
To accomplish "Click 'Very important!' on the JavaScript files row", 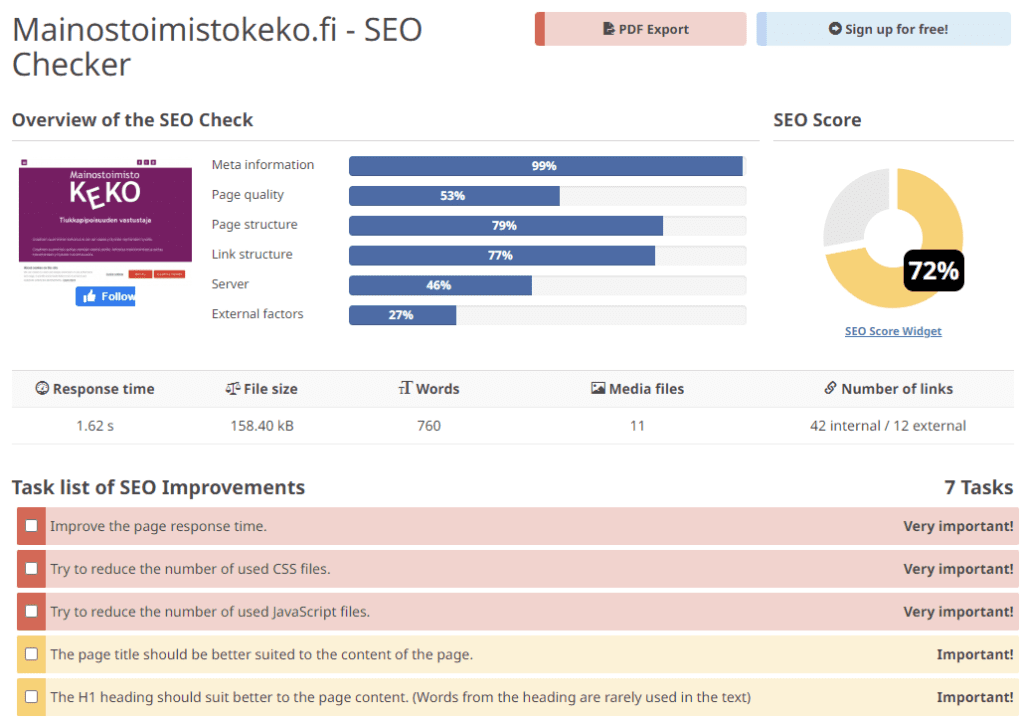I will click(x=958, y=612).
